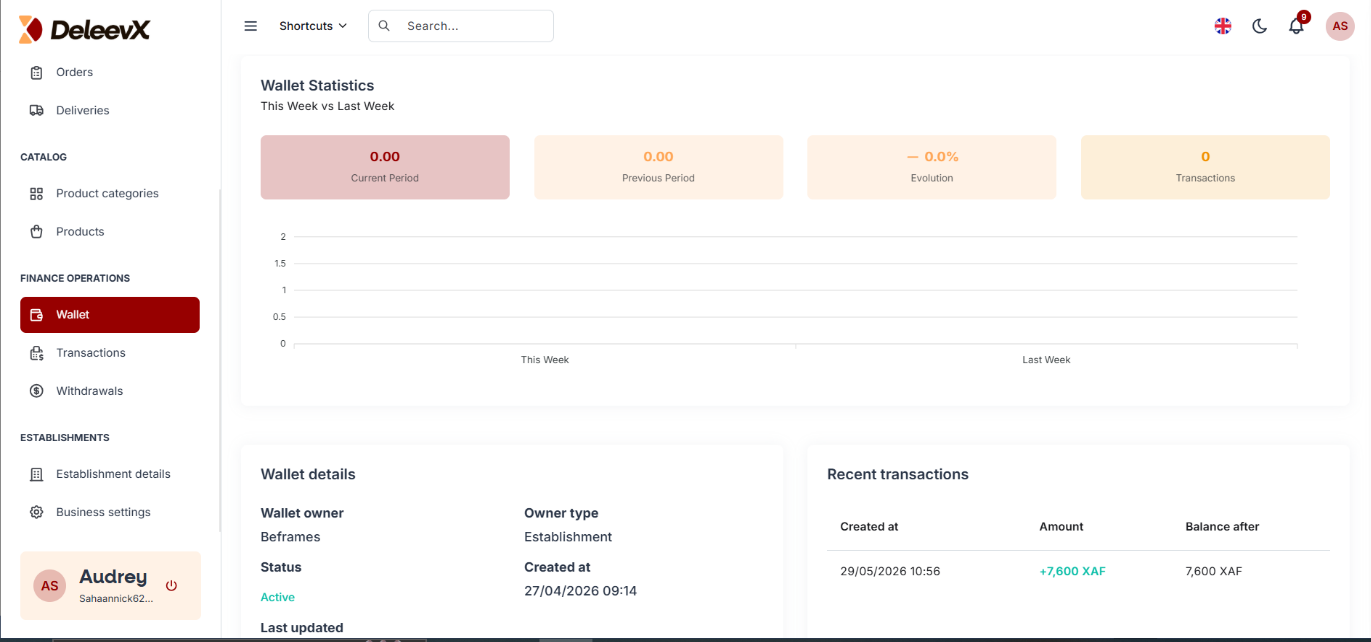
Task: Click the Business settings gear icon
Action: (37, 512)
